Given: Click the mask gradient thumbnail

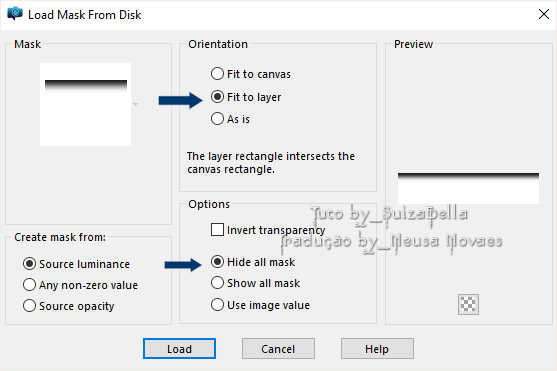Looking at the screenshot, I should (86, 104).
